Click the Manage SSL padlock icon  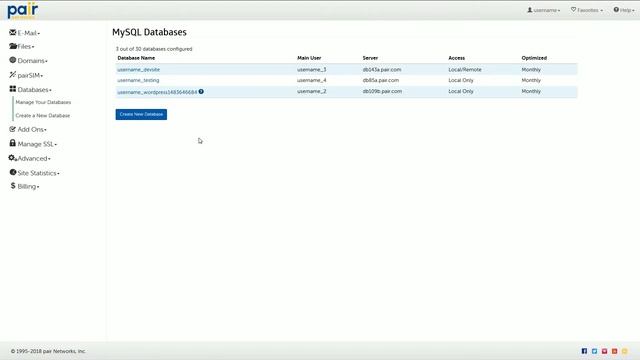[13, 143]
